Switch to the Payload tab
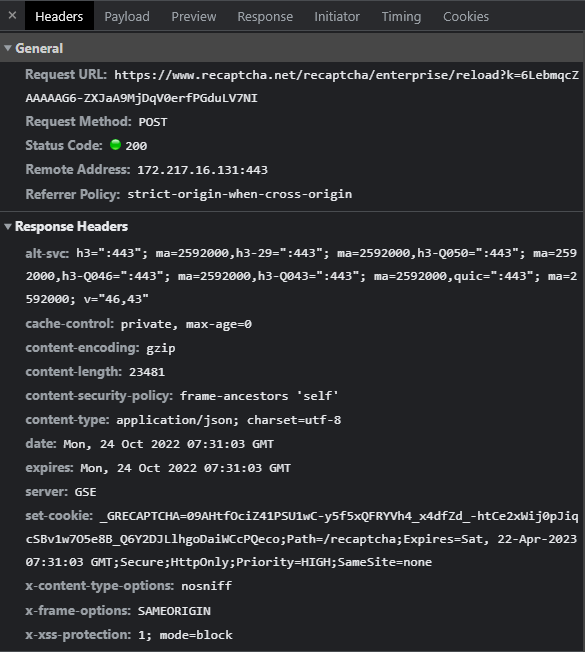Viewport: 585px width, 652px height. tap(127, 16)
